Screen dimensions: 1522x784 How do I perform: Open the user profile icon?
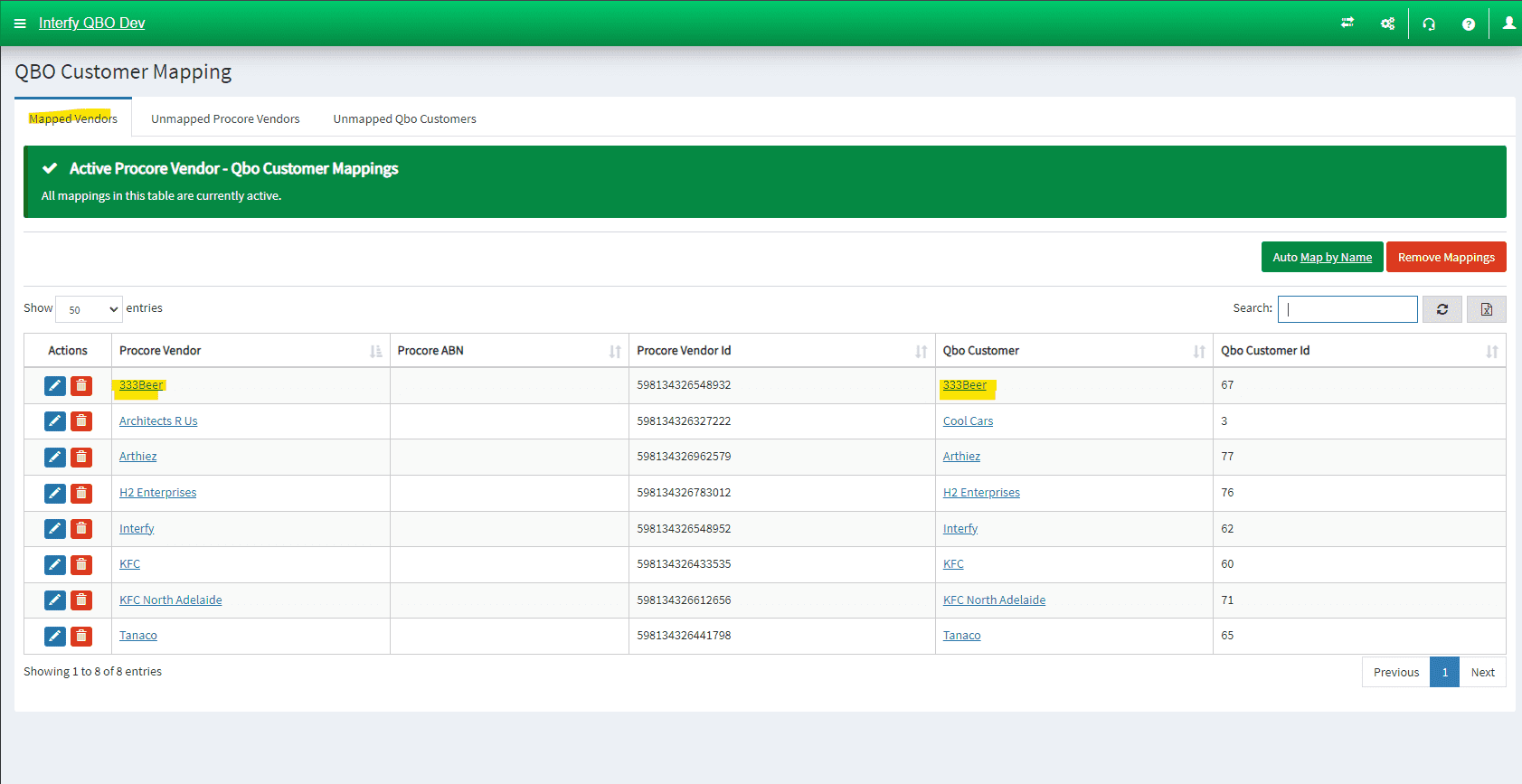click(x=1508, y=24)
